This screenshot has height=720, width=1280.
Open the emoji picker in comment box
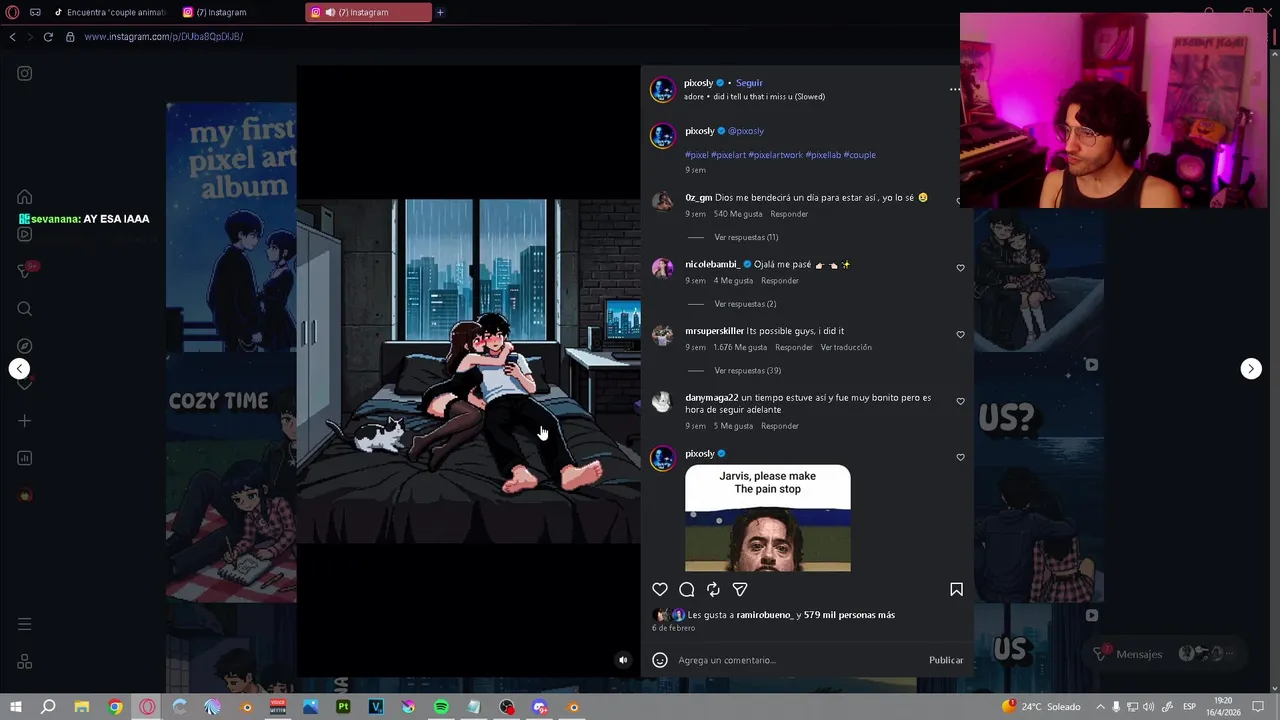[x=660, y=660]
